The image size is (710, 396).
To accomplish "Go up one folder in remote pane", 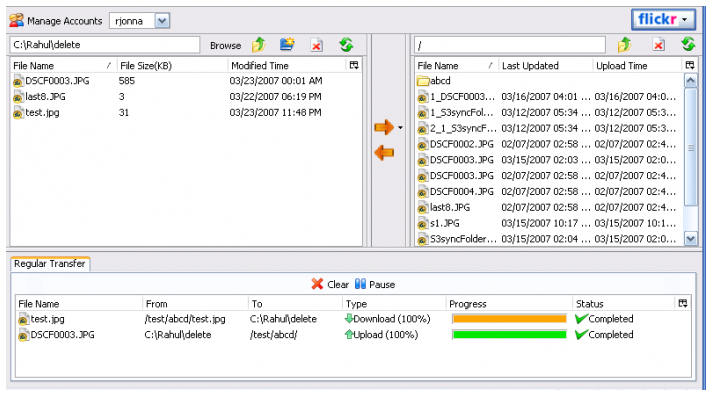I will tap(624, 45).
